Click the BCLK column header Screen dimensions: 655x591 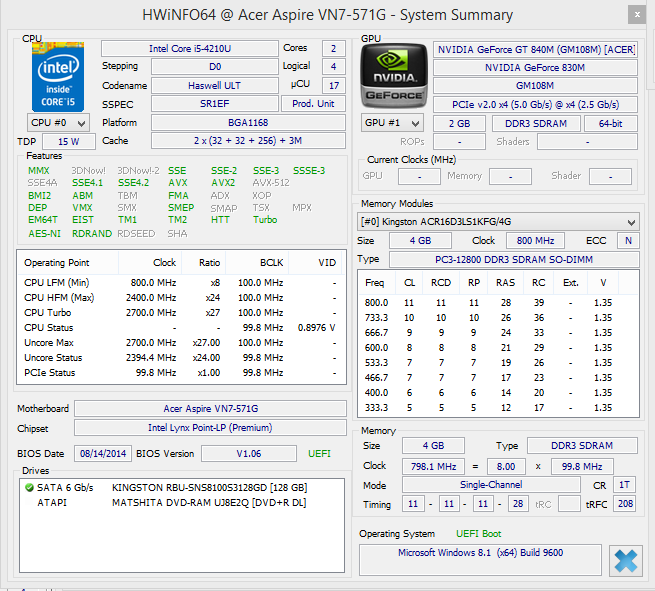click(257, 263)
